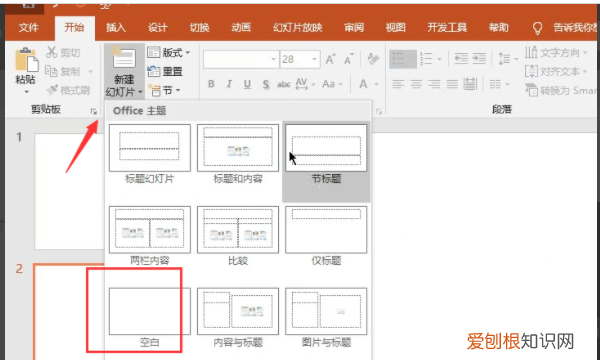Toggle bold formatting
The width and height of the screenshot is (600, 360).
tap(211, 84)
